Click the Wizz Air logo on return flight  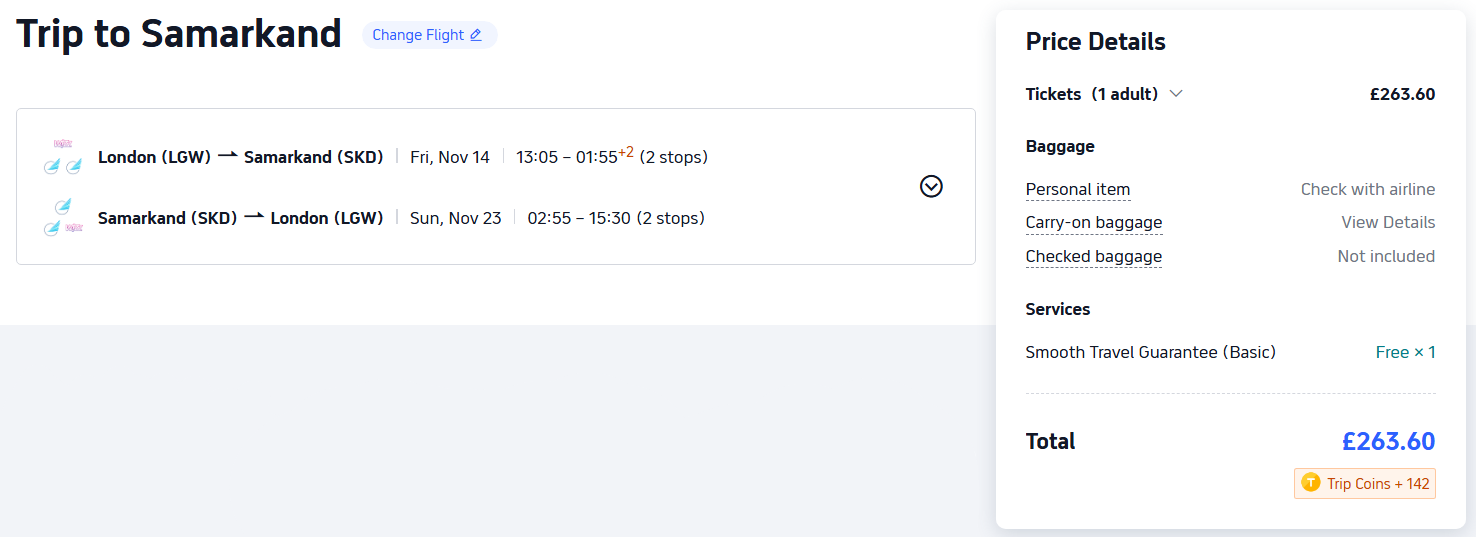73,228
